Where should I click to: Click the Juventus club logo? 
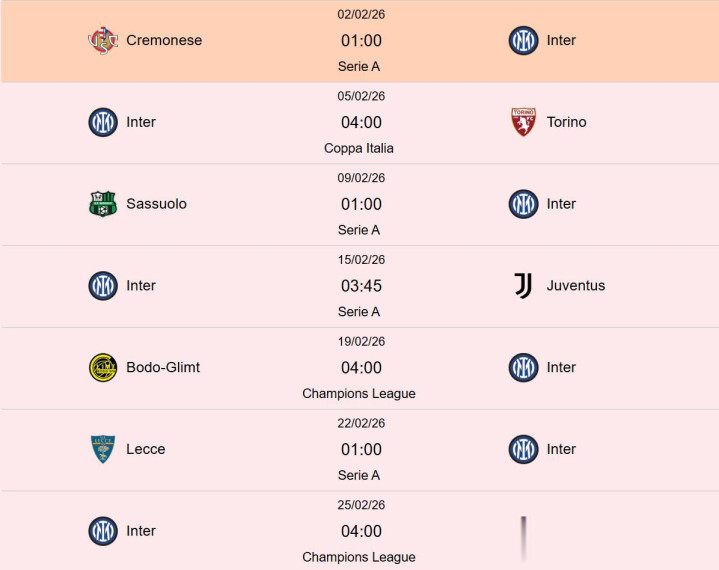pyautogui.click(x=523, y=286)
